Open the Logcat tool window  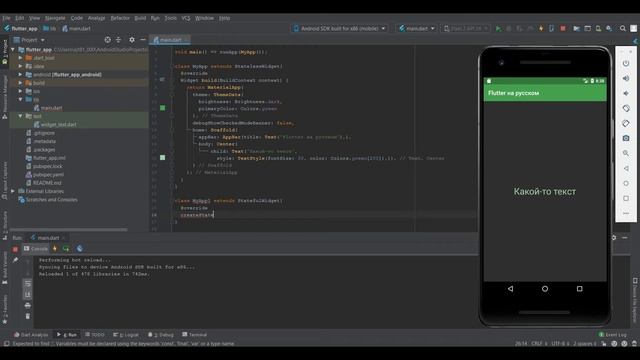coord(126,335)
